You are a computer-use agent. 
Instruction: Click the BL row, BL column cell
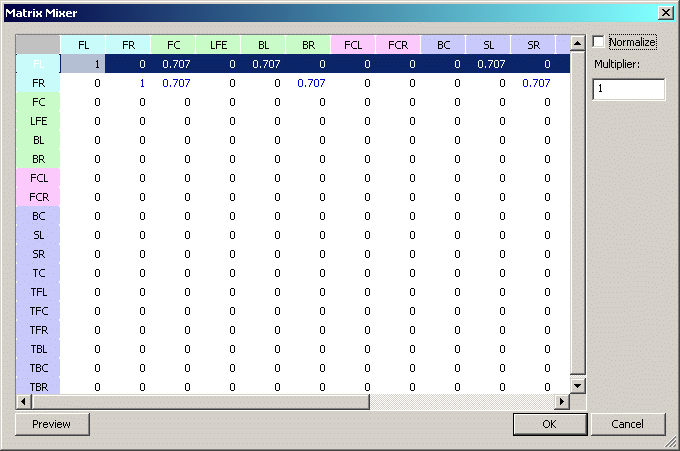tap(263, 140)
